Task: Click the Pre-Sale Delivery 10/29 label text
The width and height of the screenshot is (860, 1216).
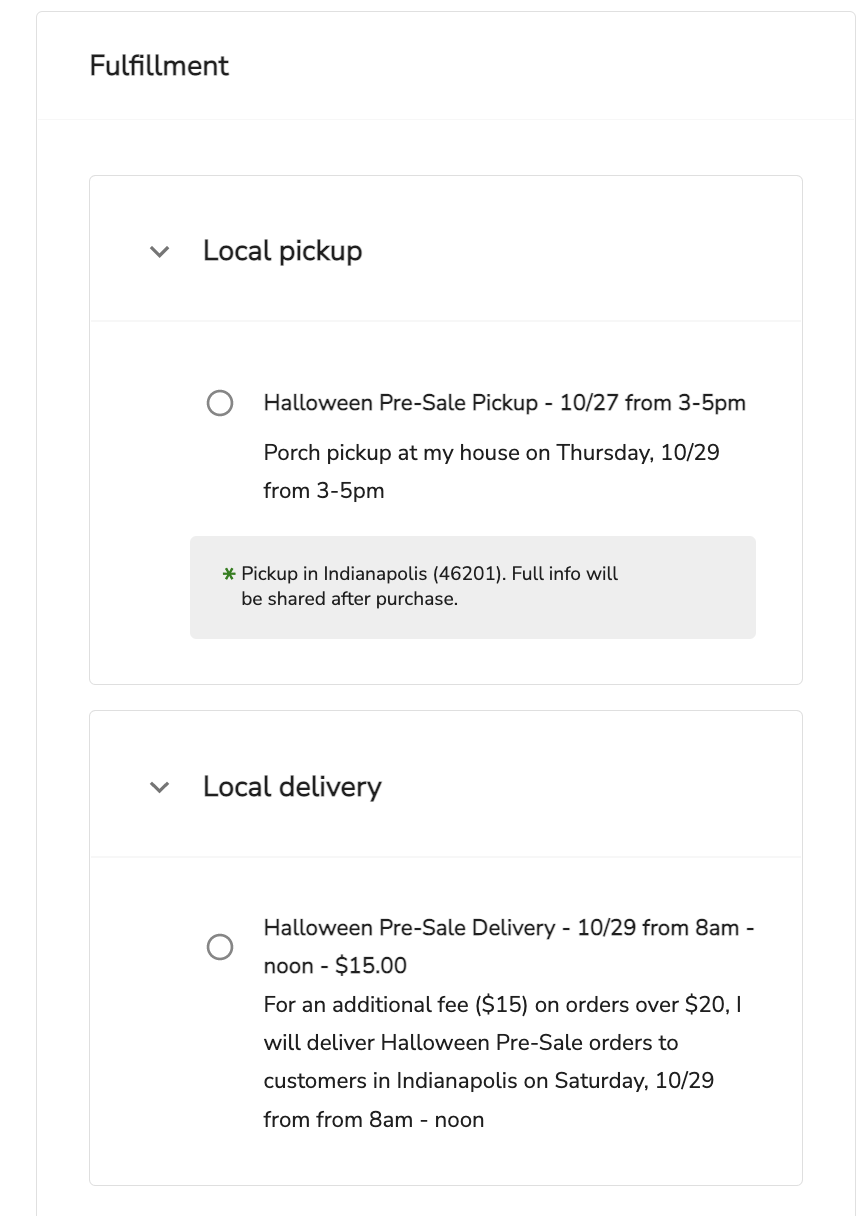Action: coord(508,928)
